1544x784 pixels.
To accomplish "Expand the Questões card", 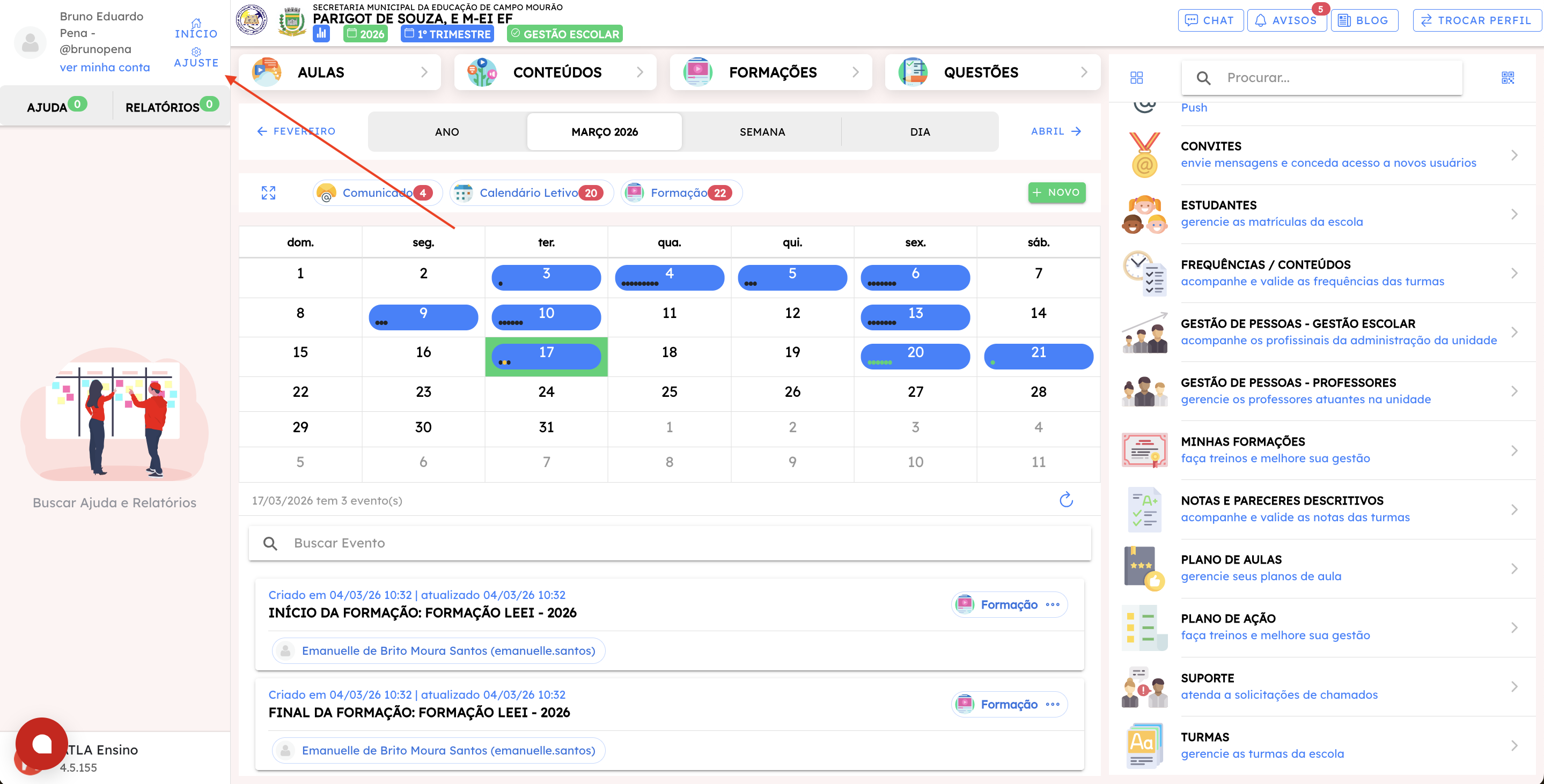I will tap(992, 72).
